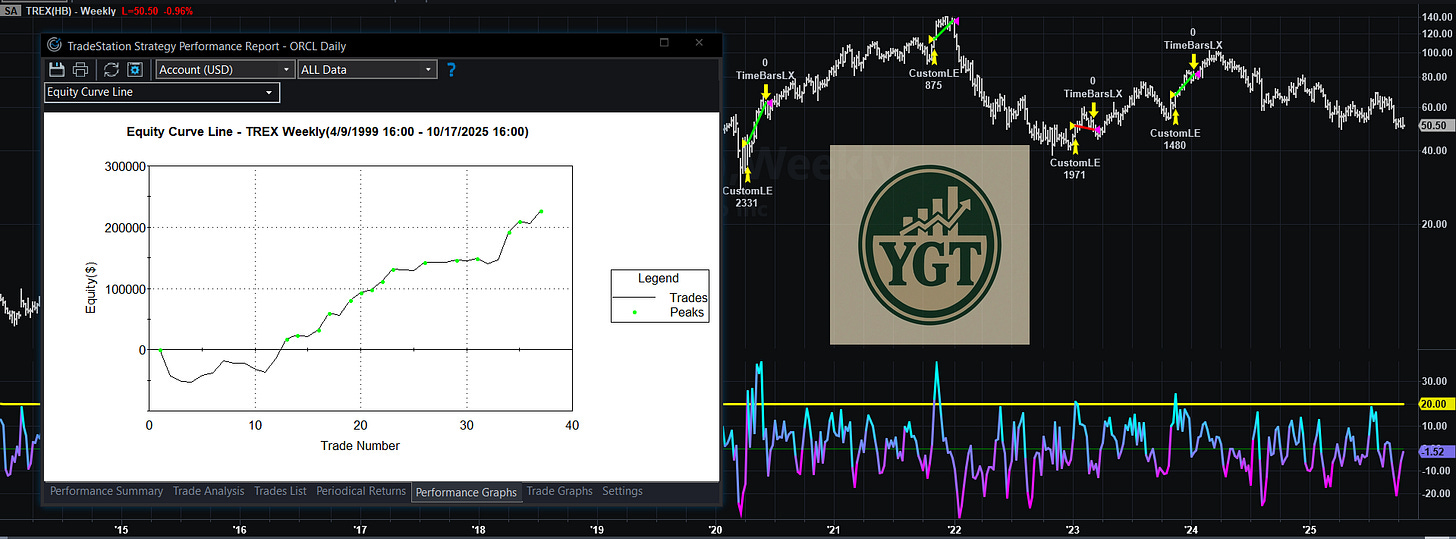Click the SA badge on the chart title
The image size is (1456, 539).
pos(9,10)
